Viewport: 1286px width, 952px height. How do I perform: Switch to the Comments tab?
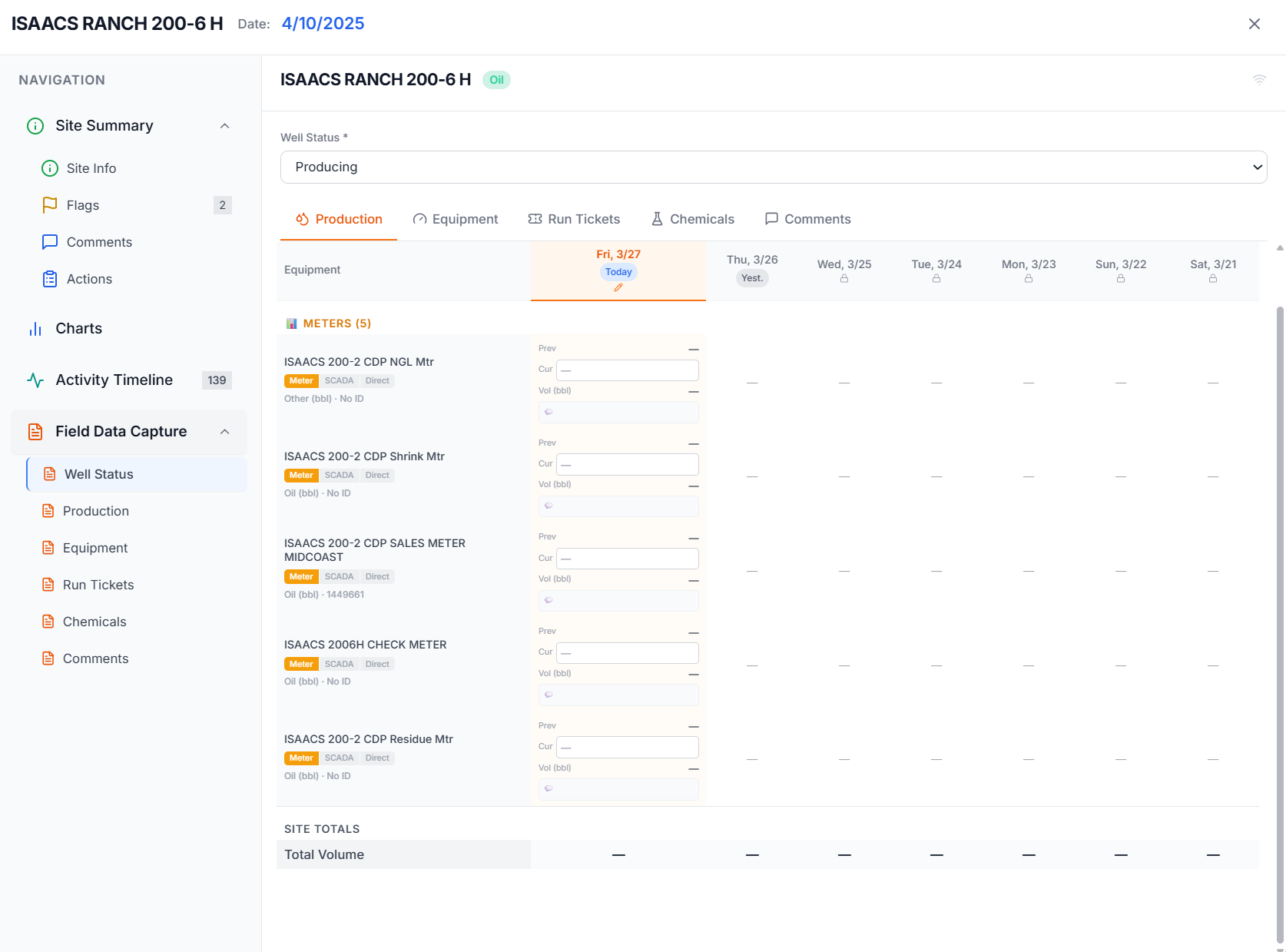(808, 219)
